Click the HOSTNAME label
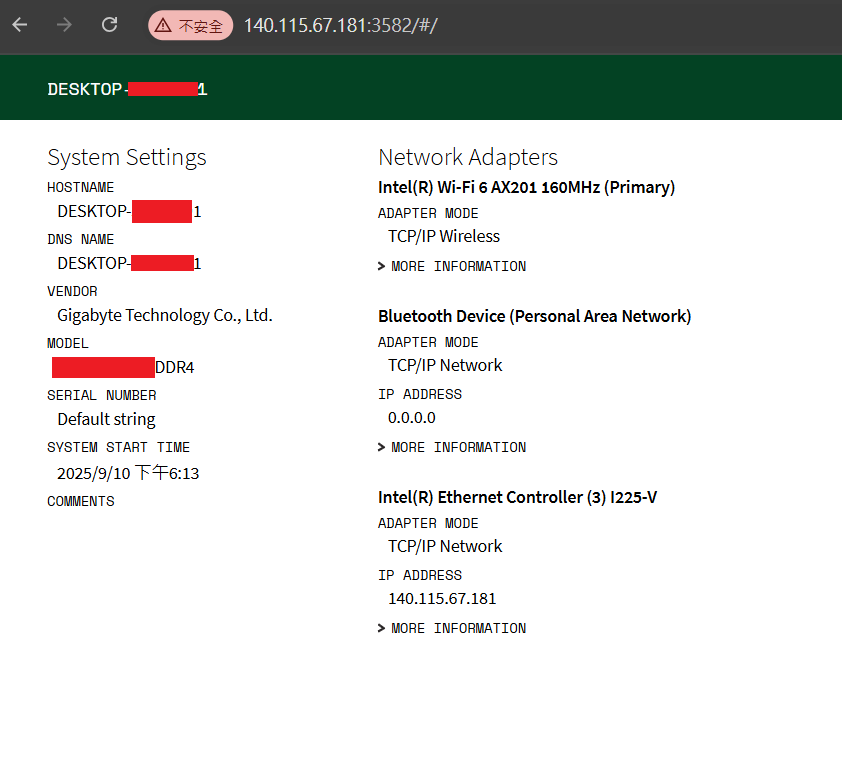842x757 pixels. coord(81,187)
